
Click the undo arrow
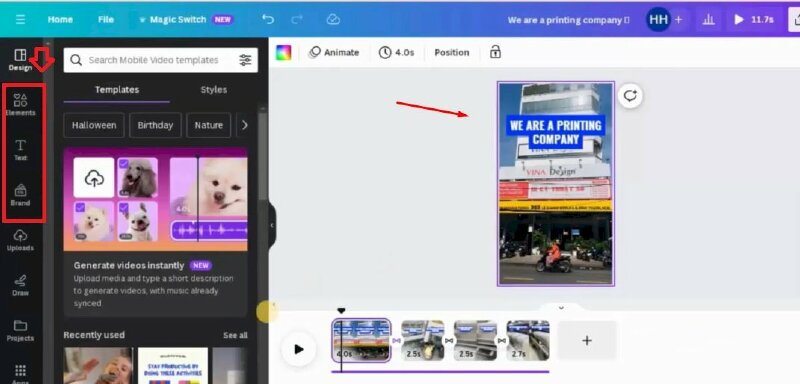pyautogui.click(x=268, y=19)
